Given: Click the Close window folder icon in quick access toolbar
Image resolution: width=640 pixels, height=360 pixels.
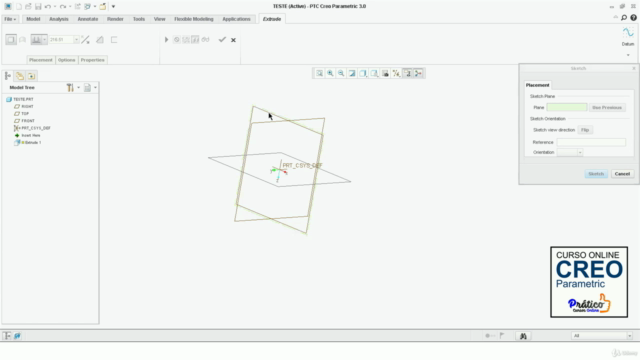Looking at the screenshot, I should tap(103, 7).
